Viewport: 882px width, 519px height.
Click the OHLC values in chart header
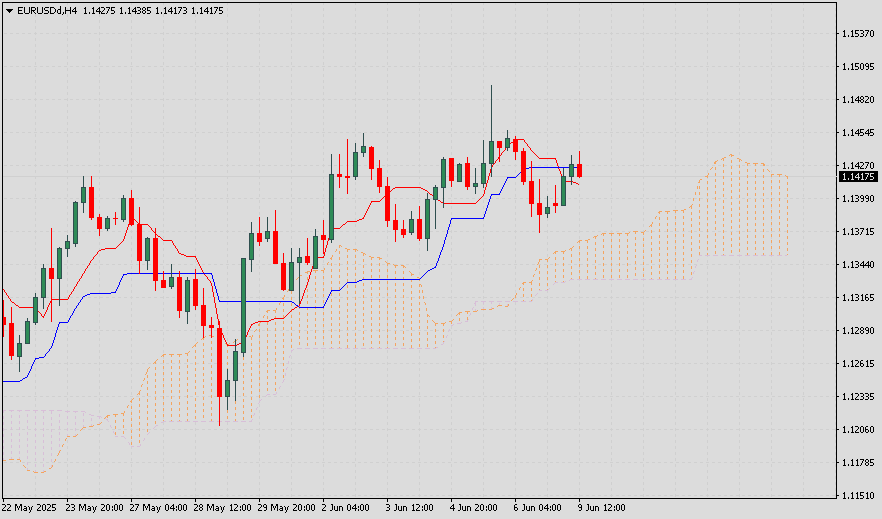tap(153, 11)
